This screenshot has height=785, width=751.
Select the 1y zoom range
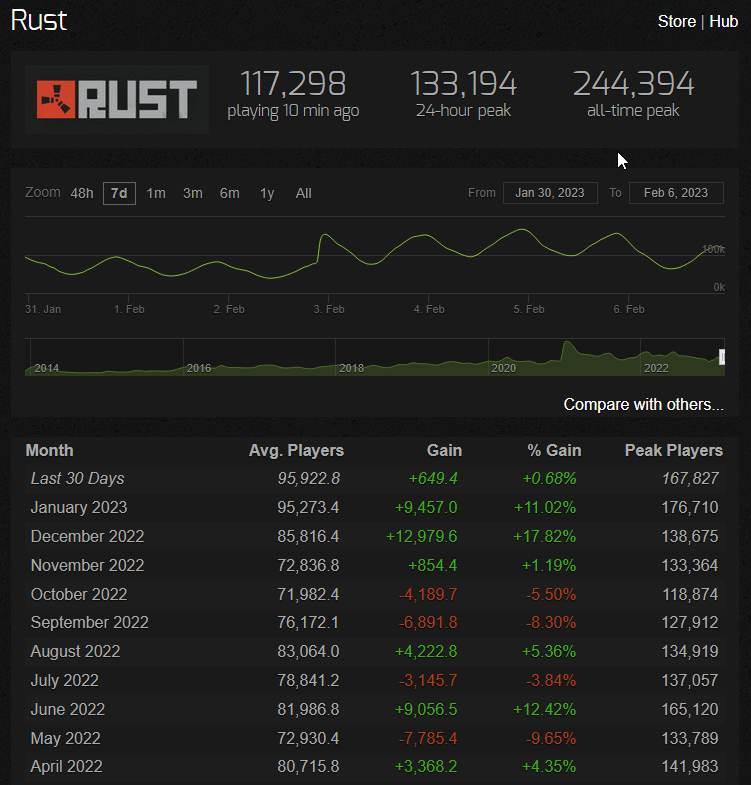coord(267,193)
